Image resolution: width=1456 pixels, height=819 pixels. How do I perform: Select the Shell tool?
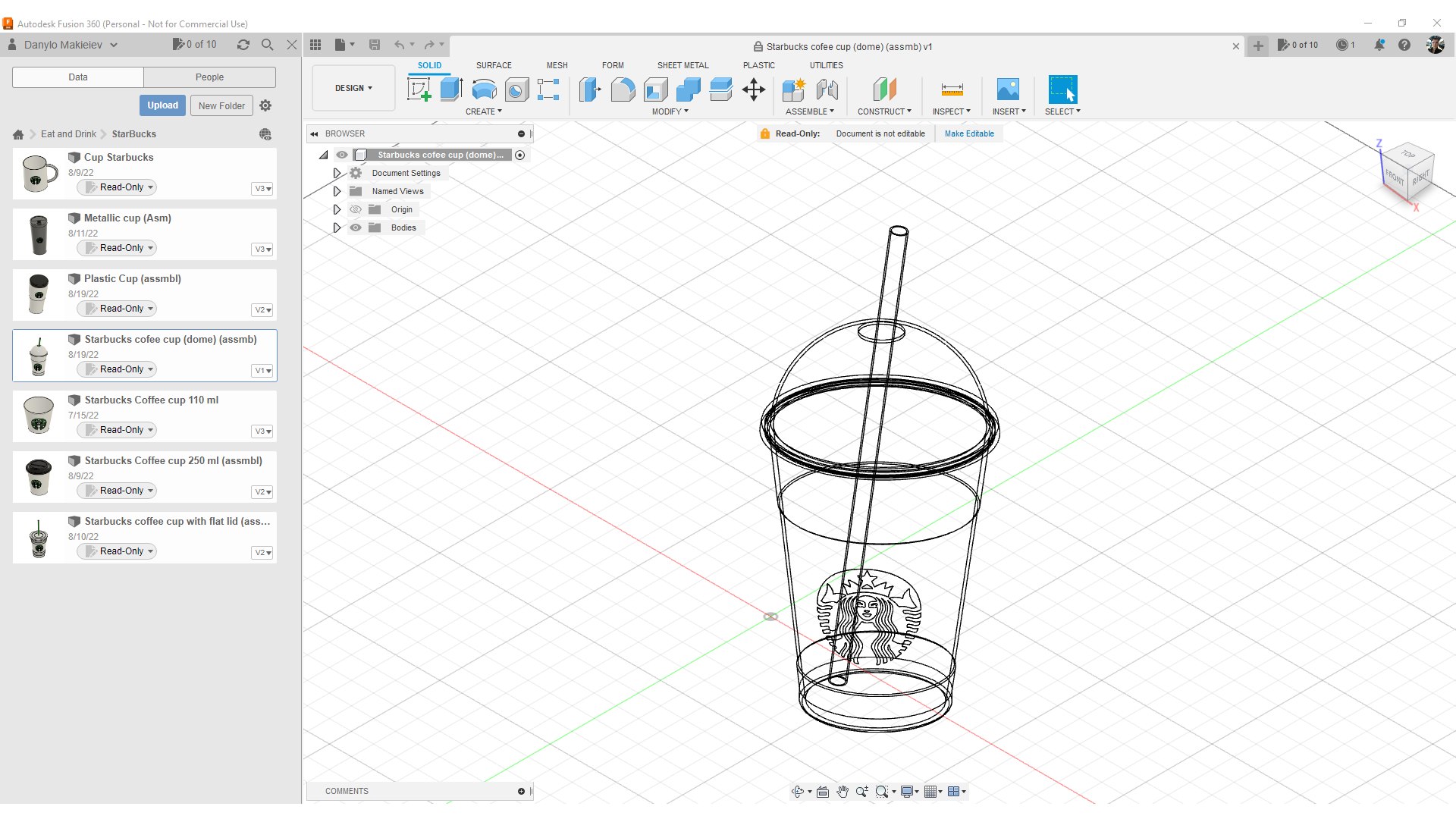click(655, 89)
